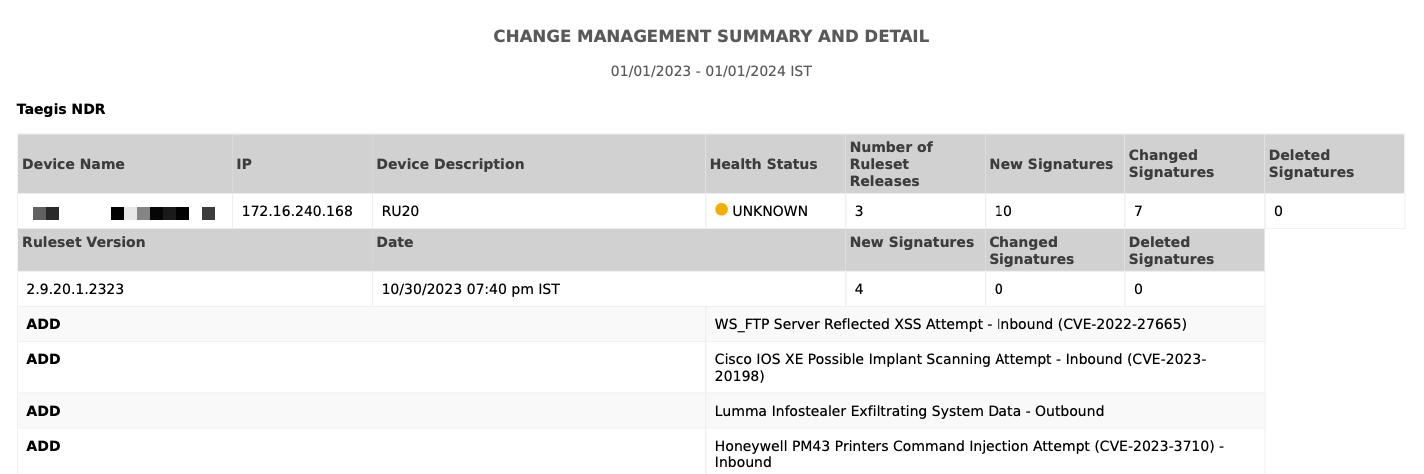Click ruleset version 2.9.20.1.2323

(75, 289)
